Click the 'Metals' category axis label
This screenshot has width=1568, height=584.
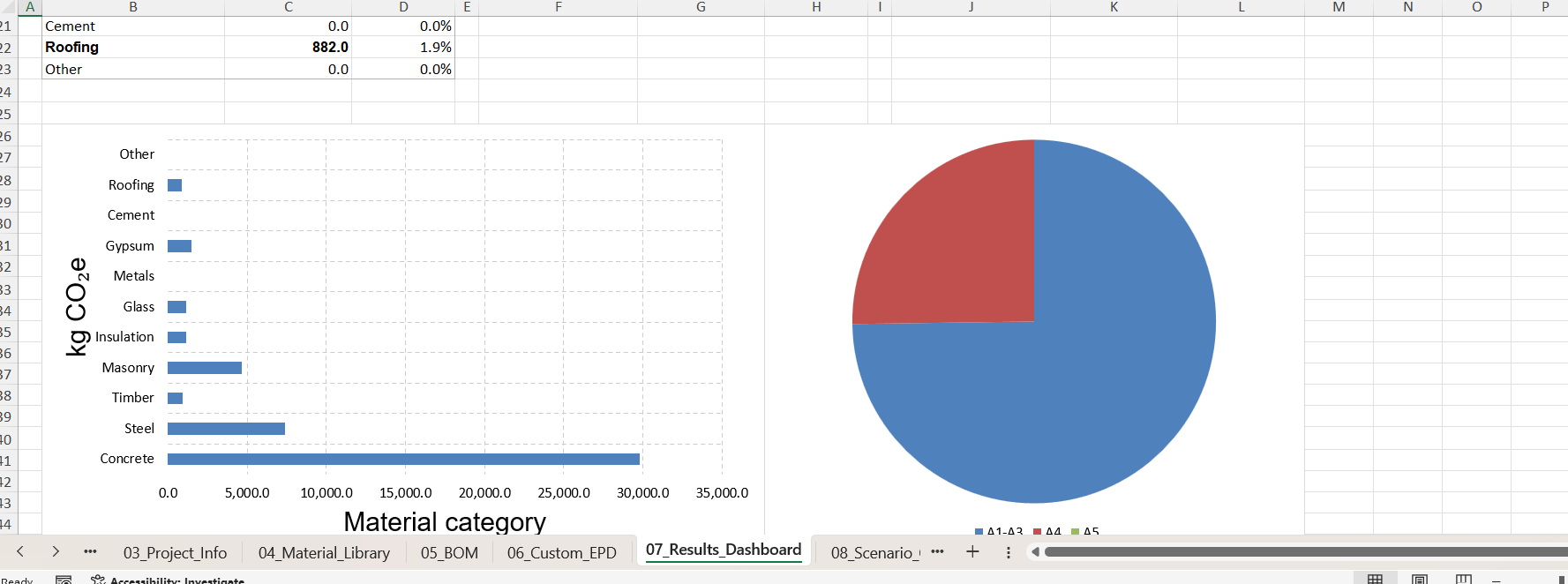[134, 276]
